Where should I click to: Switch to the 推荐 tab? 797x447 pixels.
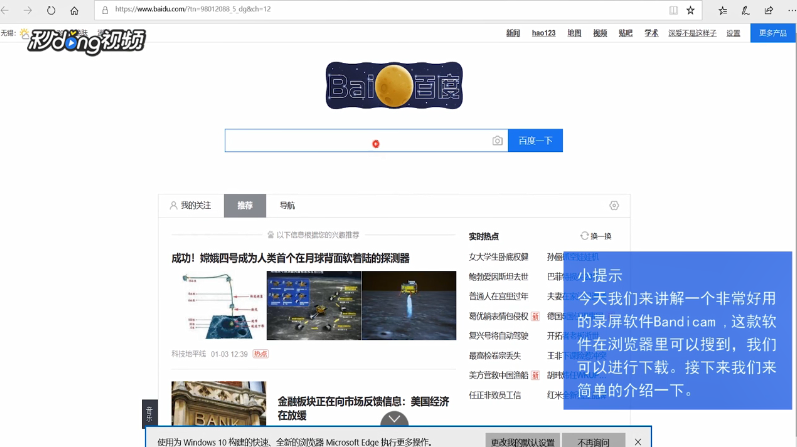245,205
